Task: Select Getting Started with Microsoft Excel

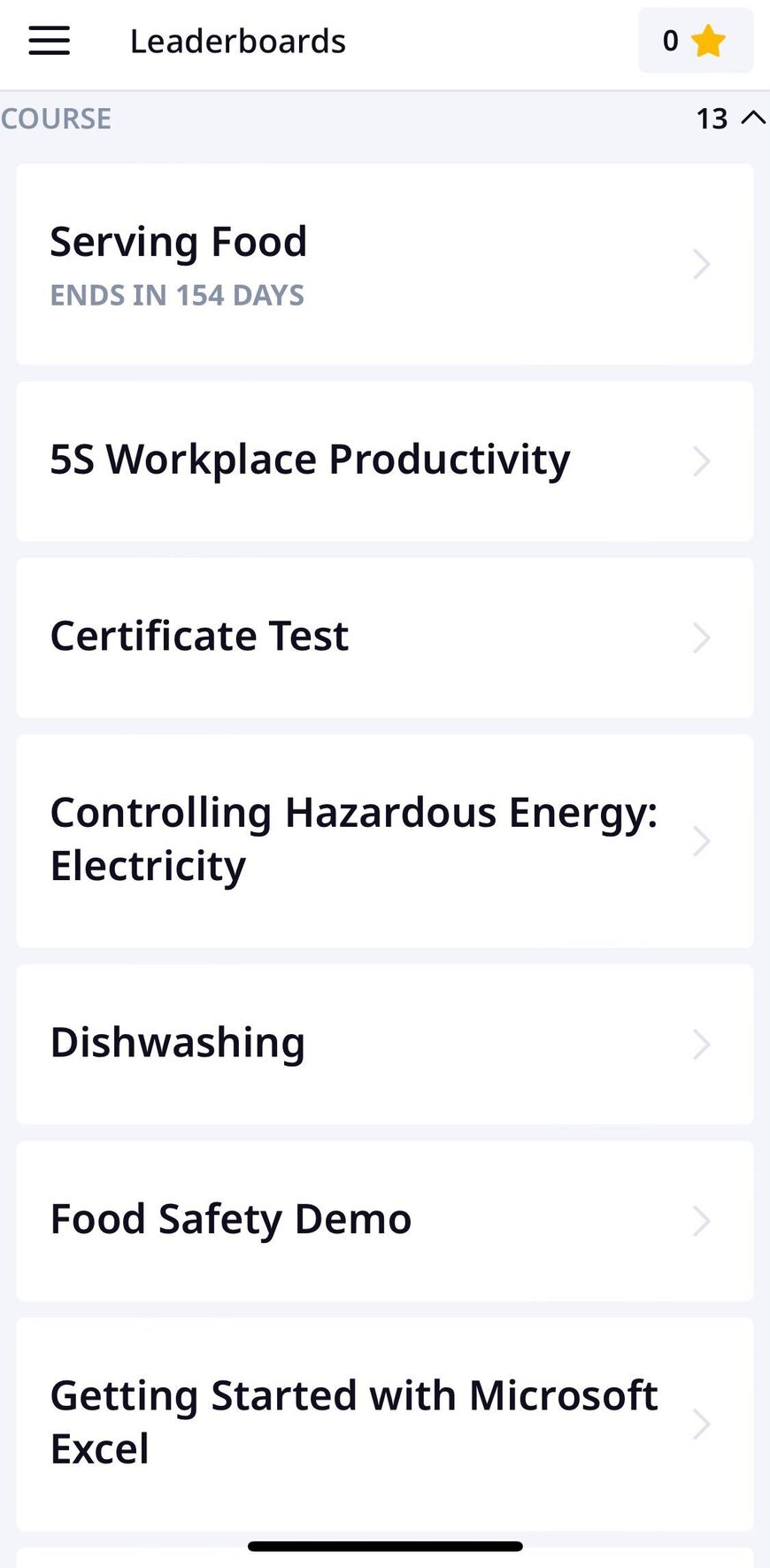Action: tap(352, 1422)
